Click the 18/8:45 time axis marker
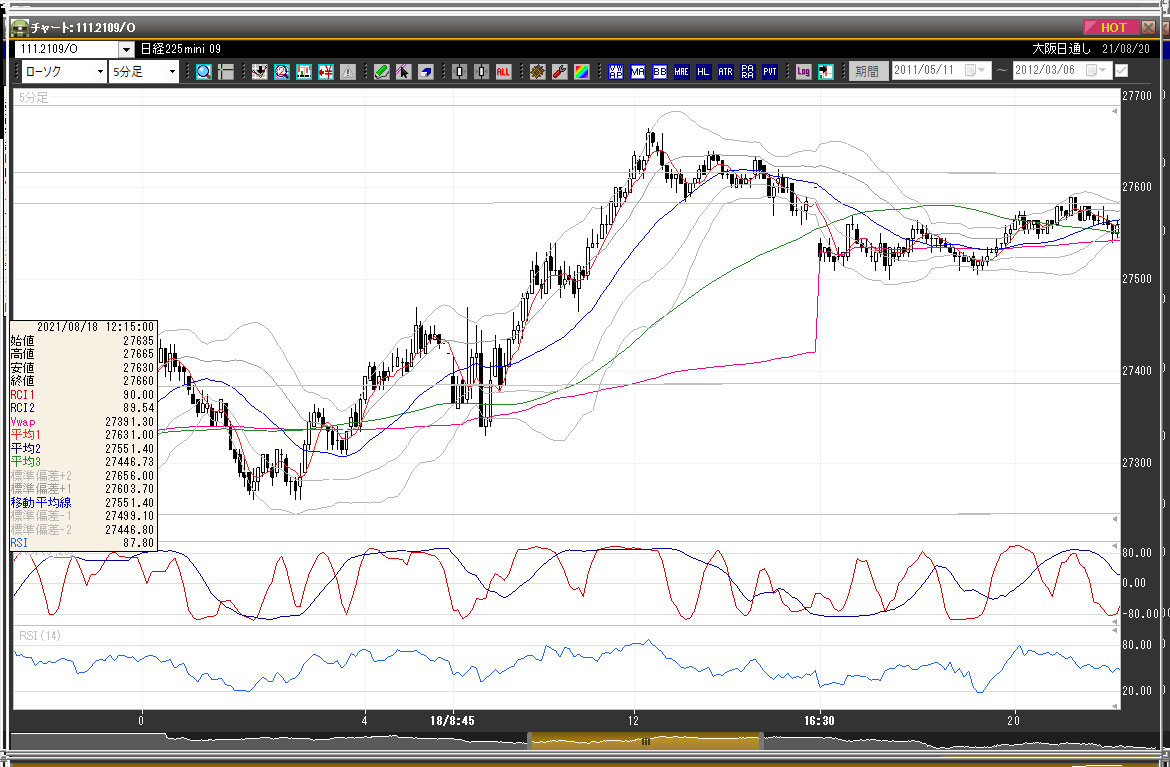 [x=452, y=720]
